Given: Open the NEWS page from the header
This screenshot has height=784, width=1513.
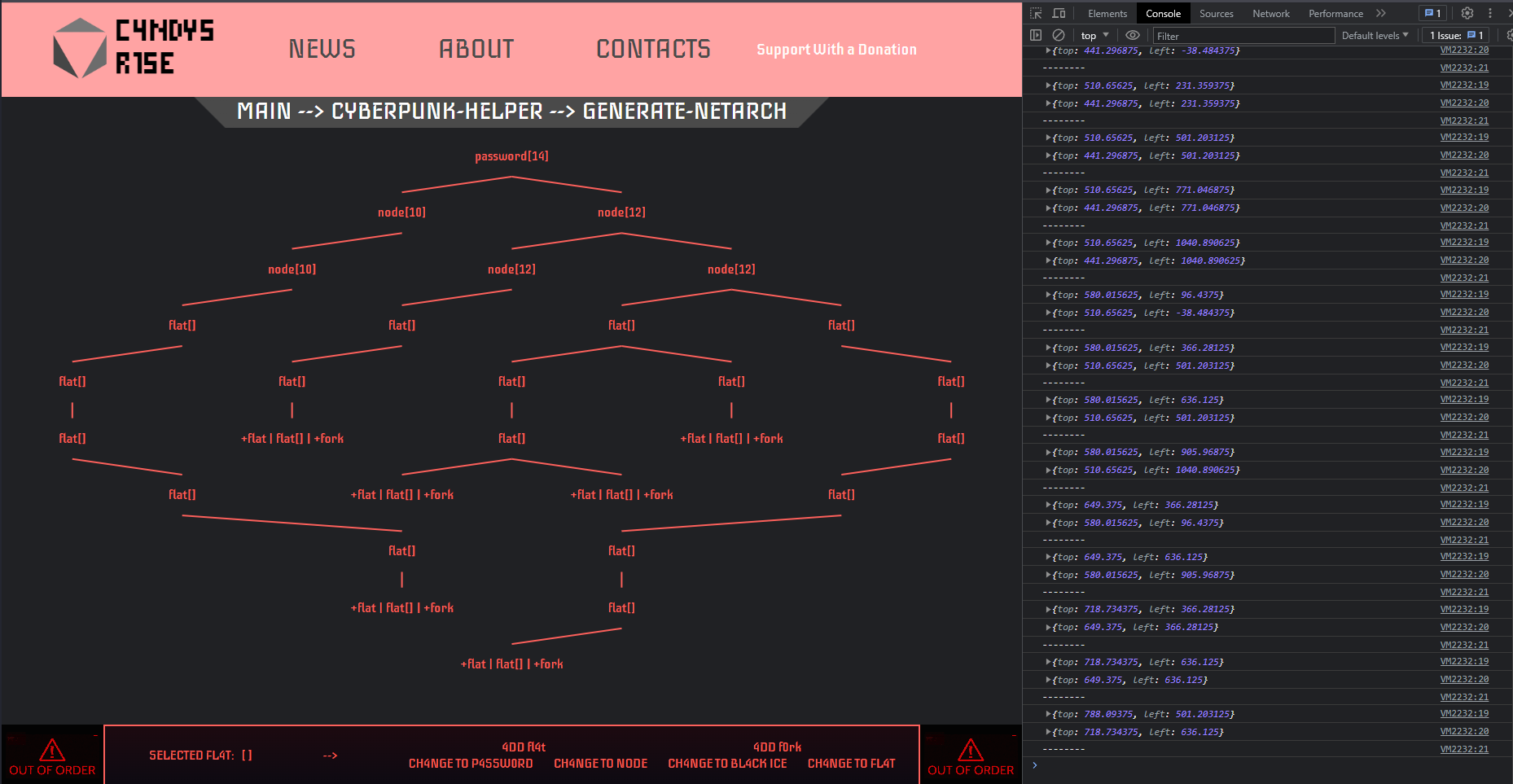Looking at the screenshot, I should 322,49.
